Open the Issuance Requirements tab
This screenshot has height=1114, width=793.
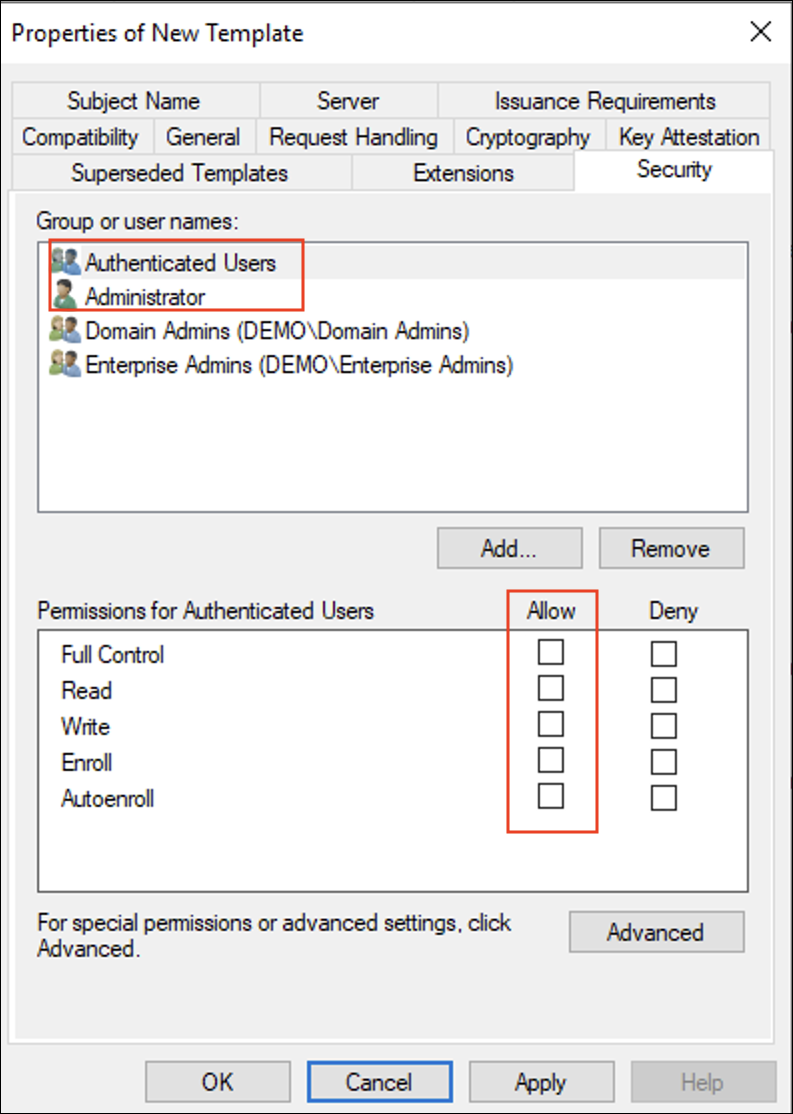coord(605,101)
